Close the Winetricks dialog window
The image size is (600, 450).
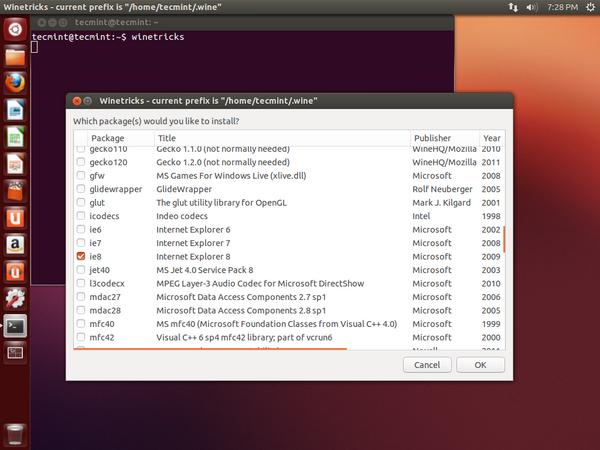[77, 101]
